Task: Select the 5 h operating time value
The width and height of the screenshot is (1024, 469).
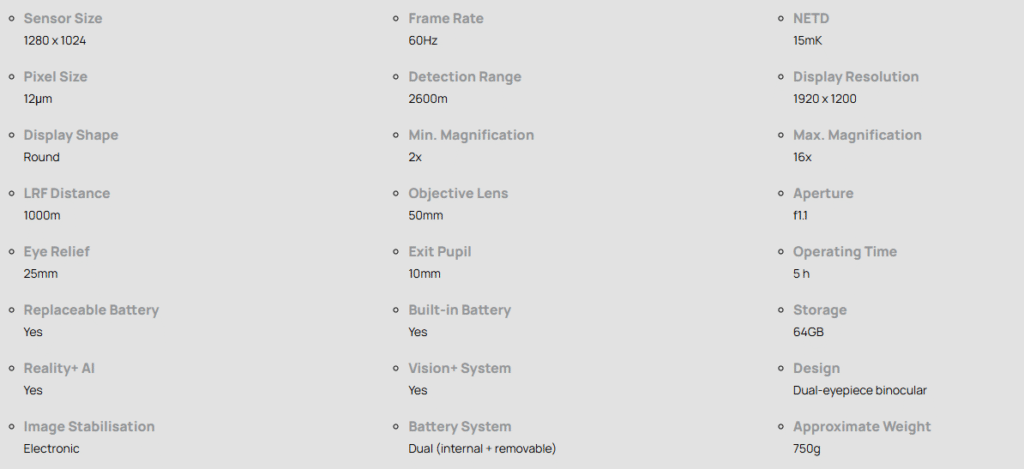Action: click(x=801, y=274)
